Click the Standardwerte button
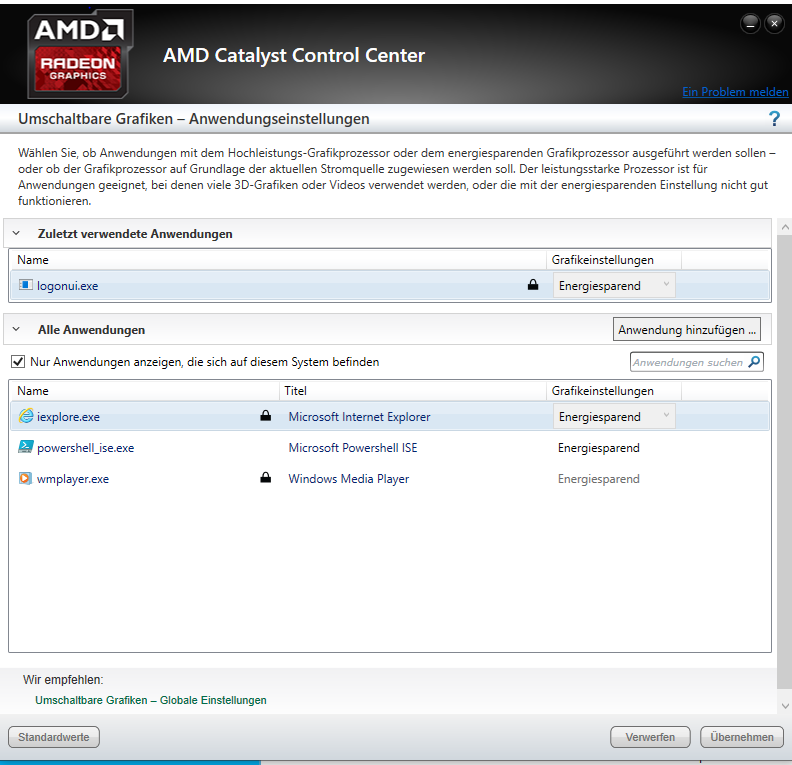Image resolution: width=792 pixels, height=765 pixels. (x=54, y=737)
